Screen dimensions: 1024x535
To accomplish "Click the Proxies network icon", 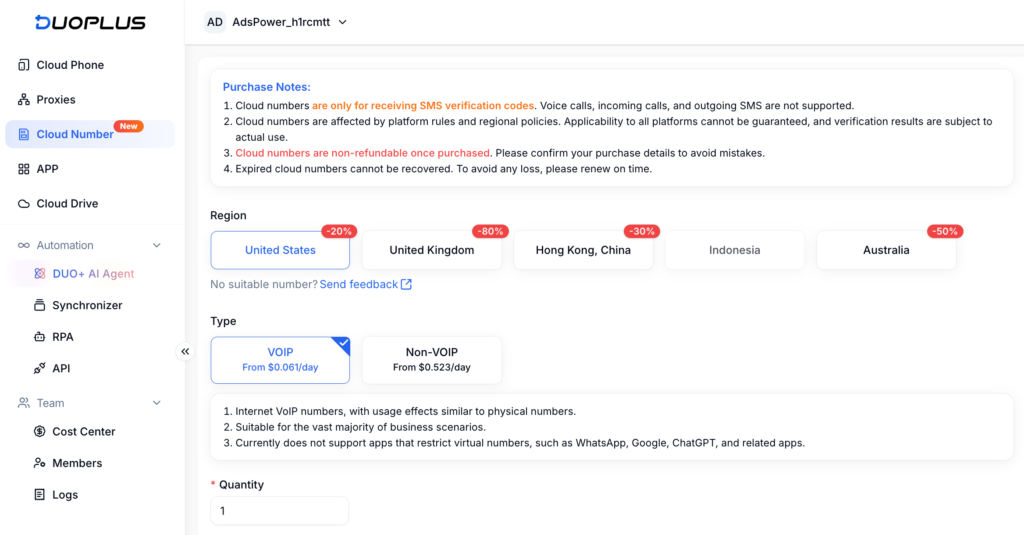I will tap(24, 99).
